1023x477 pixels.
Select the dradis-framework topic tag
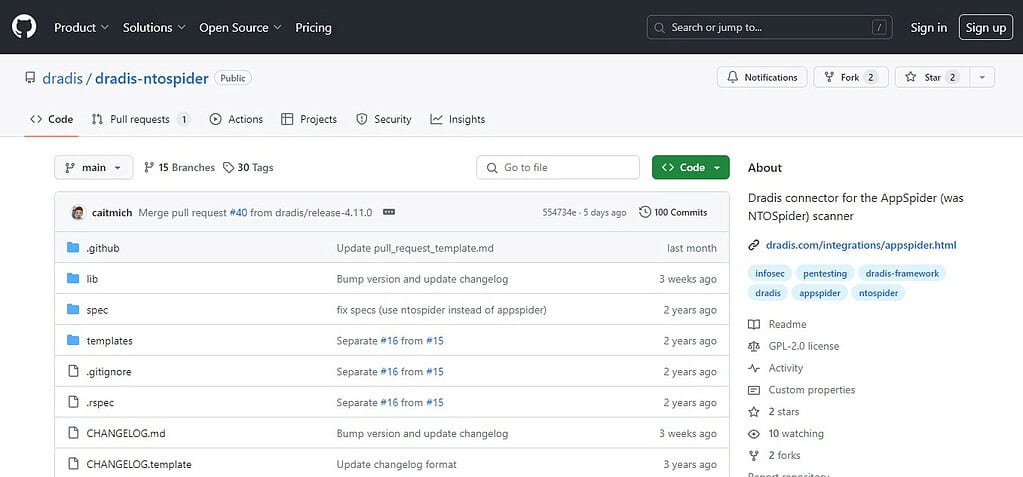point(902,273)
